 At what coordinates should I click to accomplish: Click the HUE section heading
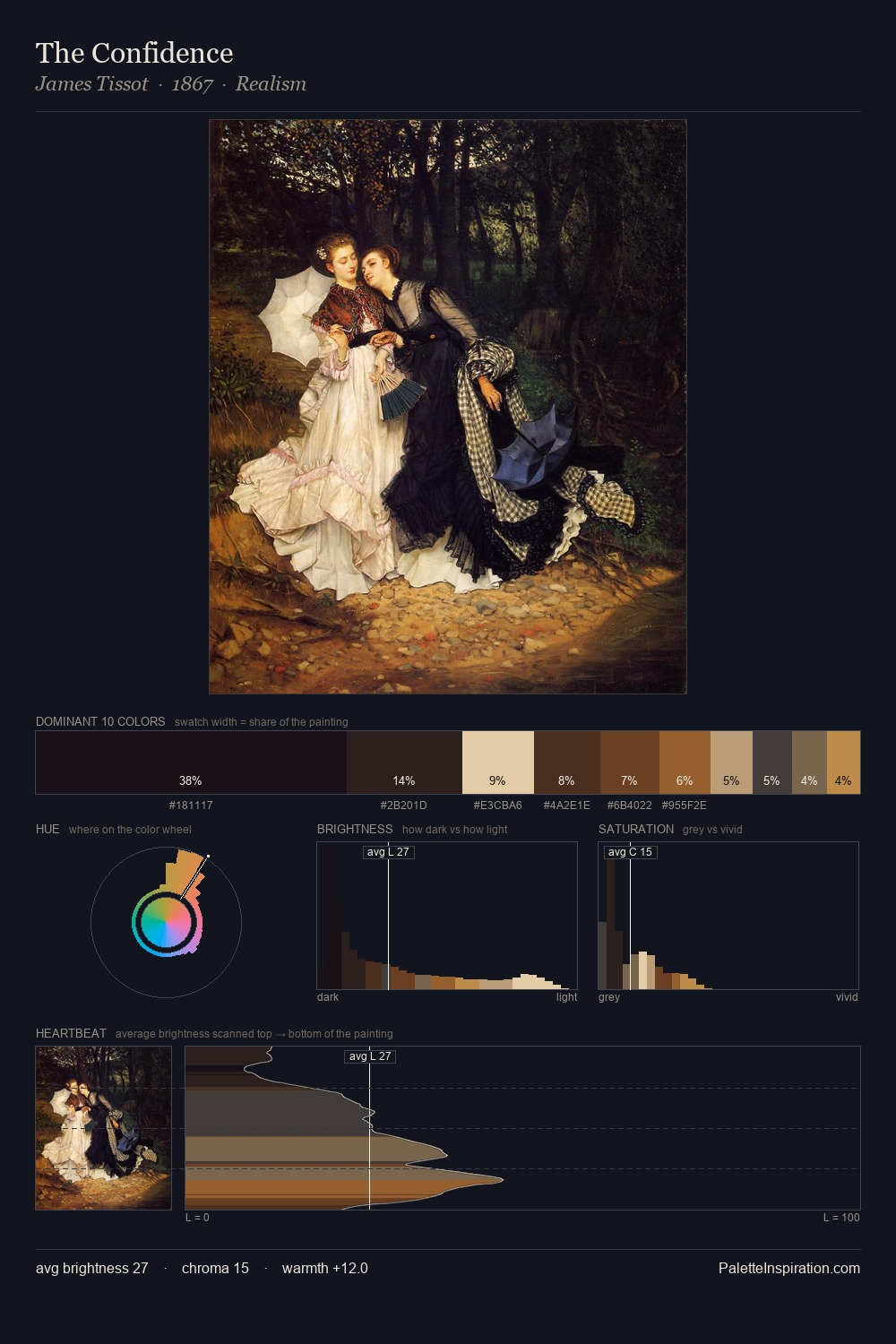click(47, 829)
